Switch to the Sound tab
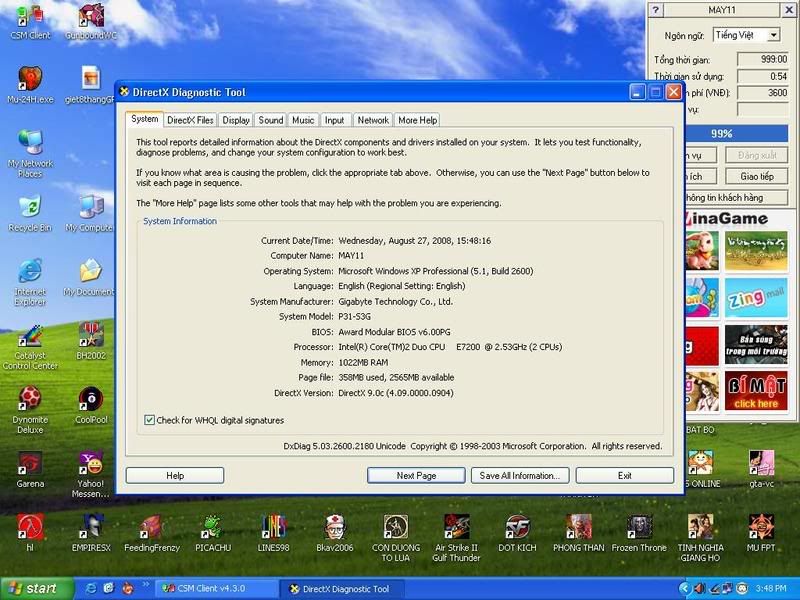The image size is (800, 600). (270, 120)
